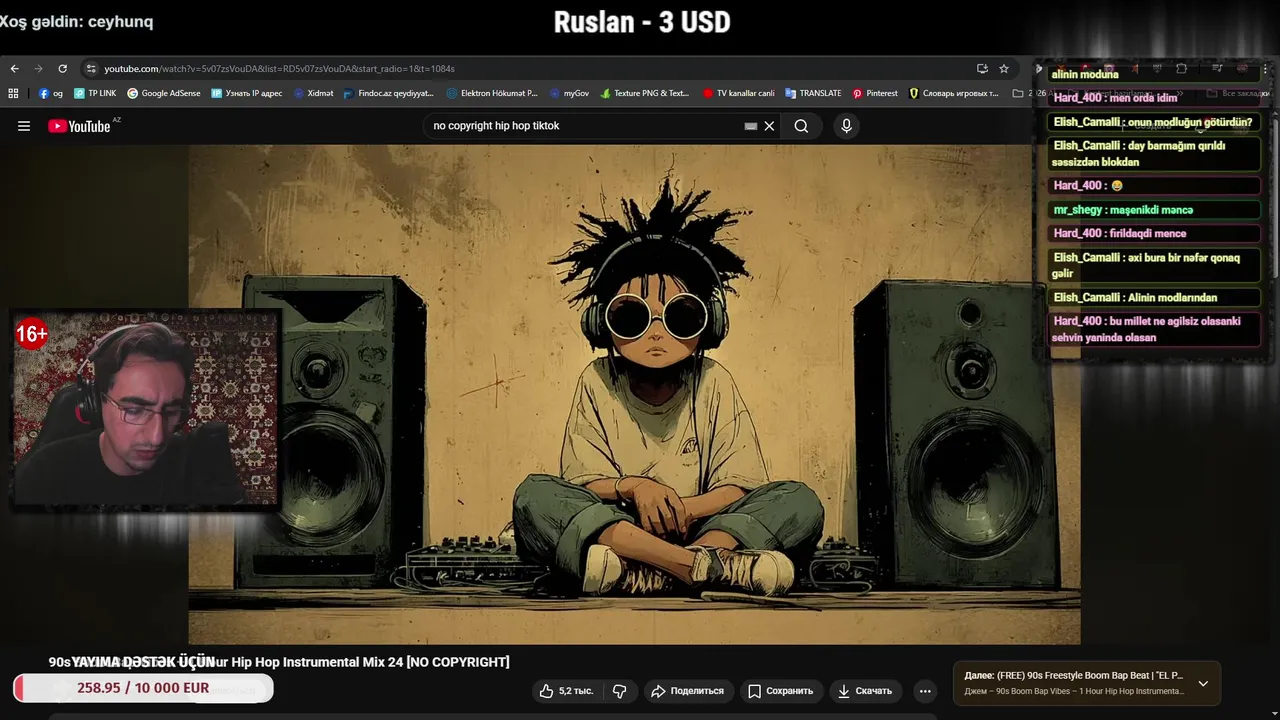Click the browser forward arrow

[38, 69]
